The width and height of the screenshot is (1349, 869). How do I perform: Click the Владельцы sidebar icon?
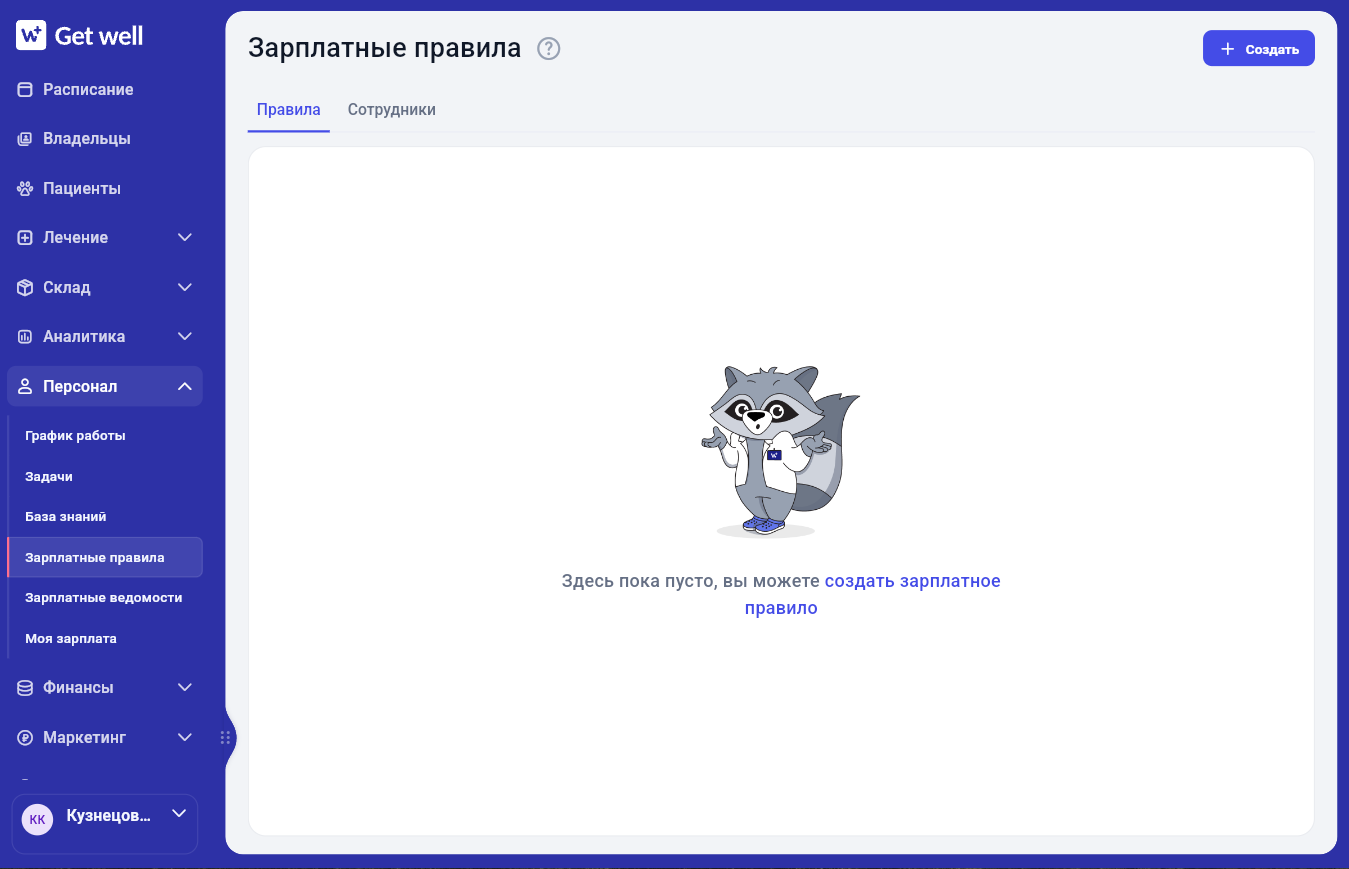click(x=25, y=139)
